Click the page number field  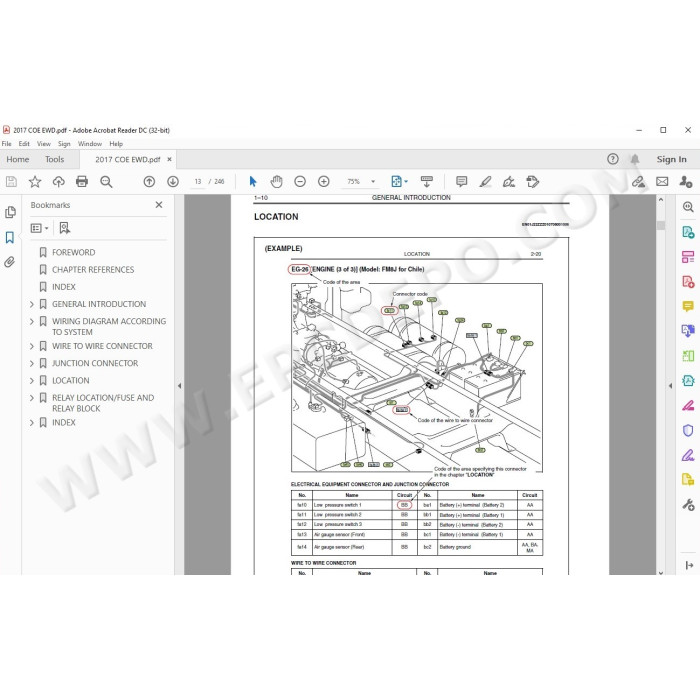pyautogui.click(x=198, y=182)
